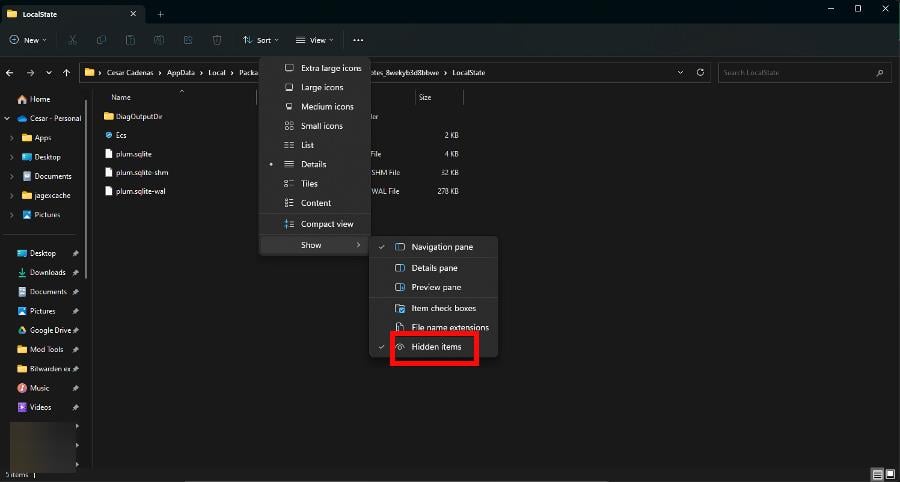Toggle the Hidden items option

click(436, 347)
